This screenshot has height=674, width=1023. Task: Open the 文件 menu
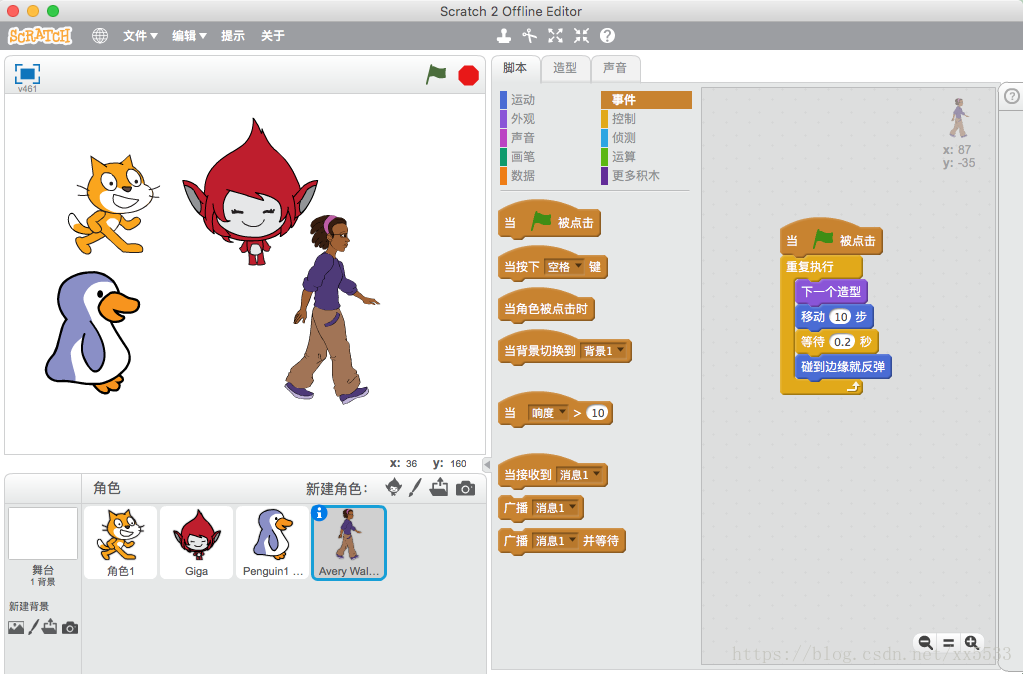pos(140,36)
